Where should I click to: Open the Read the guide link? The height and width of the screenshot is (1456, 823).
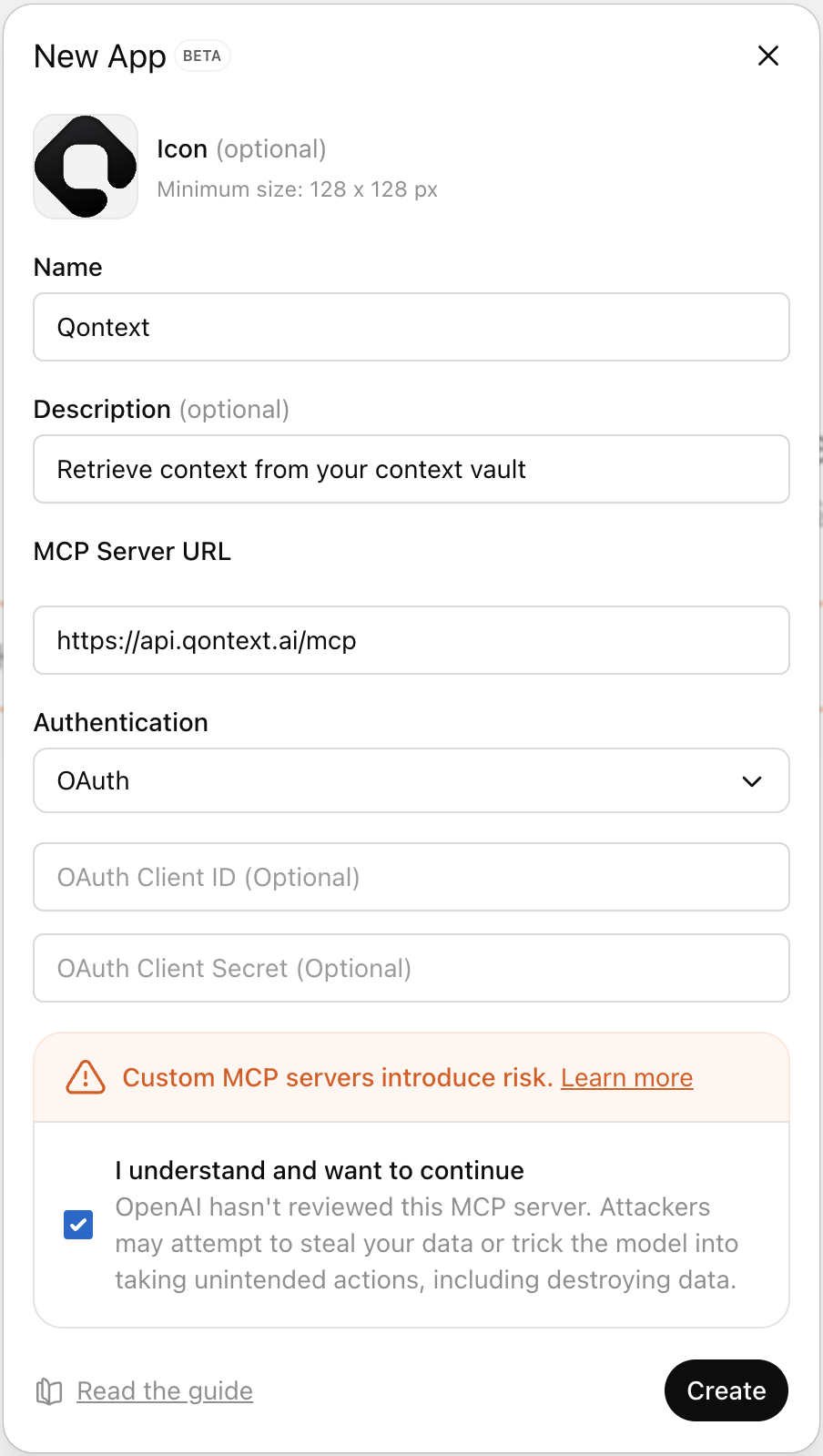165,1391
